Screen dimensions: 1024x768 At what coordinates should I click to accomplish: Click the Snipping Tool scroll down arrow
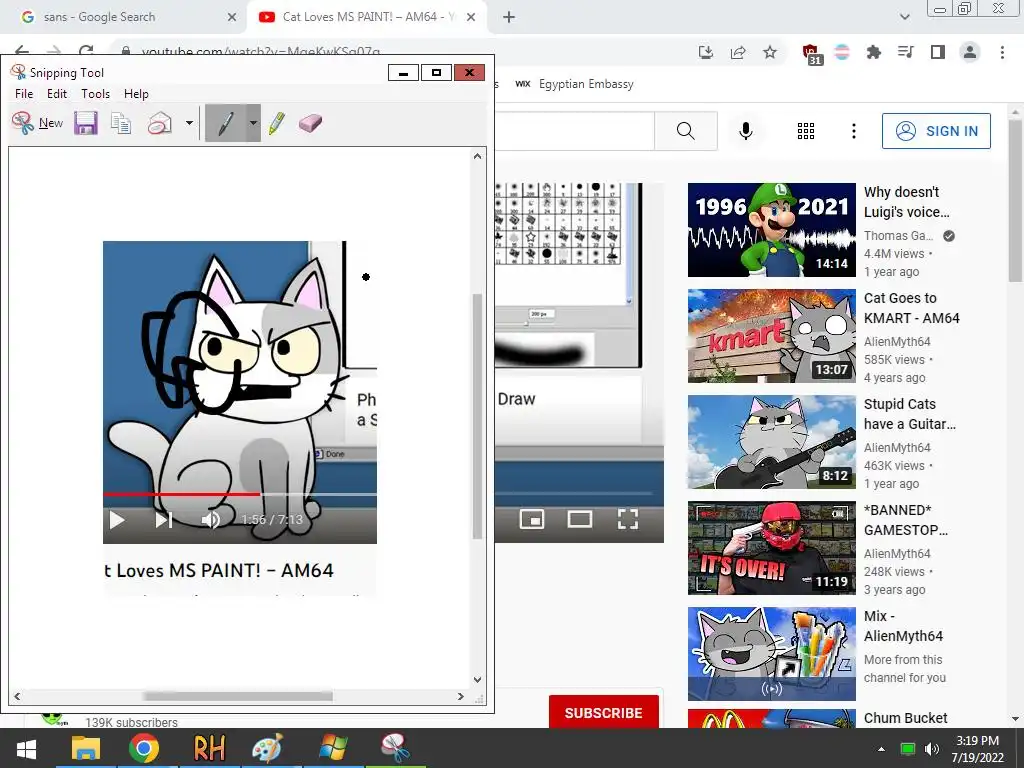(x=477, y=679)
